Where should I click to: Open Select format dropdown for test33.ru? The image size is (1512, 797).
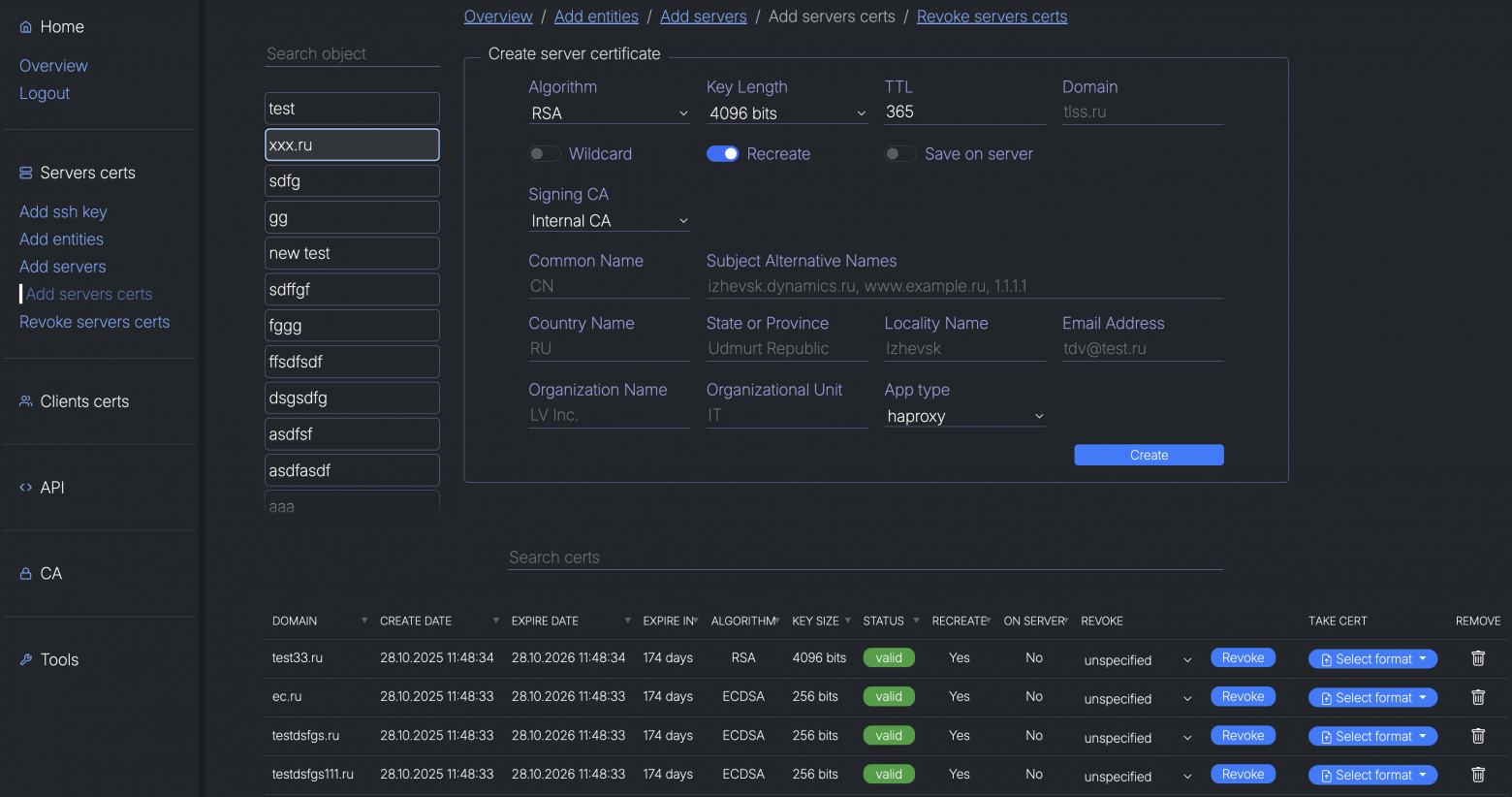[1372, 659]
